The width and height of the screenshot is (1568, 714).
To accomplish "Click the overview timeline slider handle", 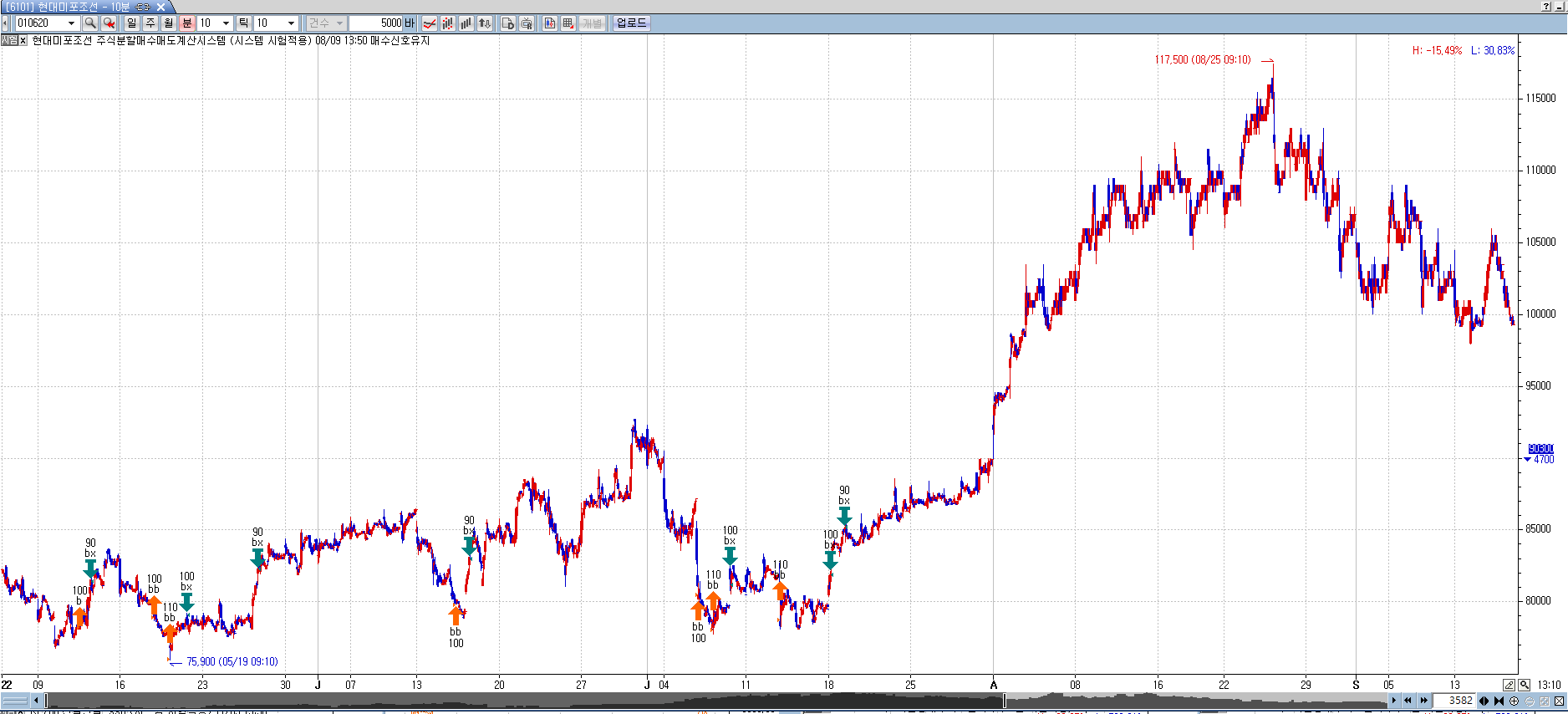I will (1005, 701).
